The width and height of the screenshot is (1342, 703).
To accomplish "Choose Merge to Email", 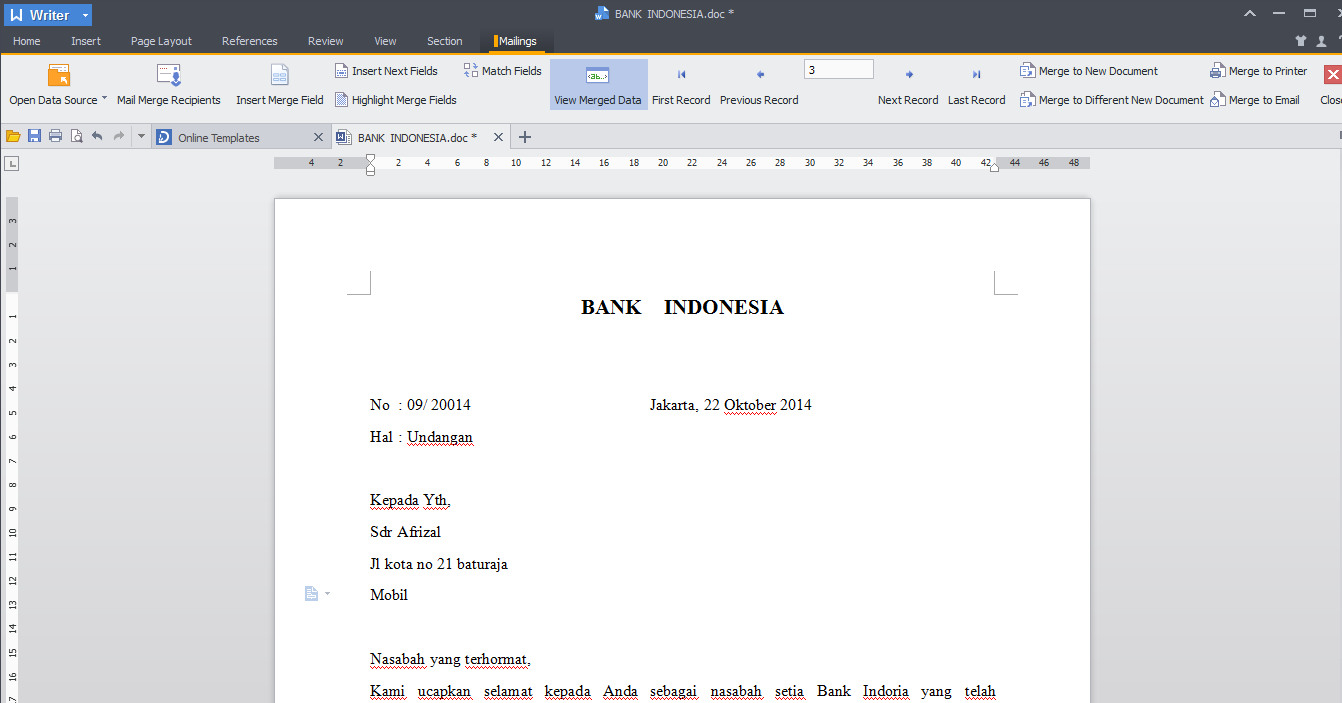I will tap(1255, 100).
